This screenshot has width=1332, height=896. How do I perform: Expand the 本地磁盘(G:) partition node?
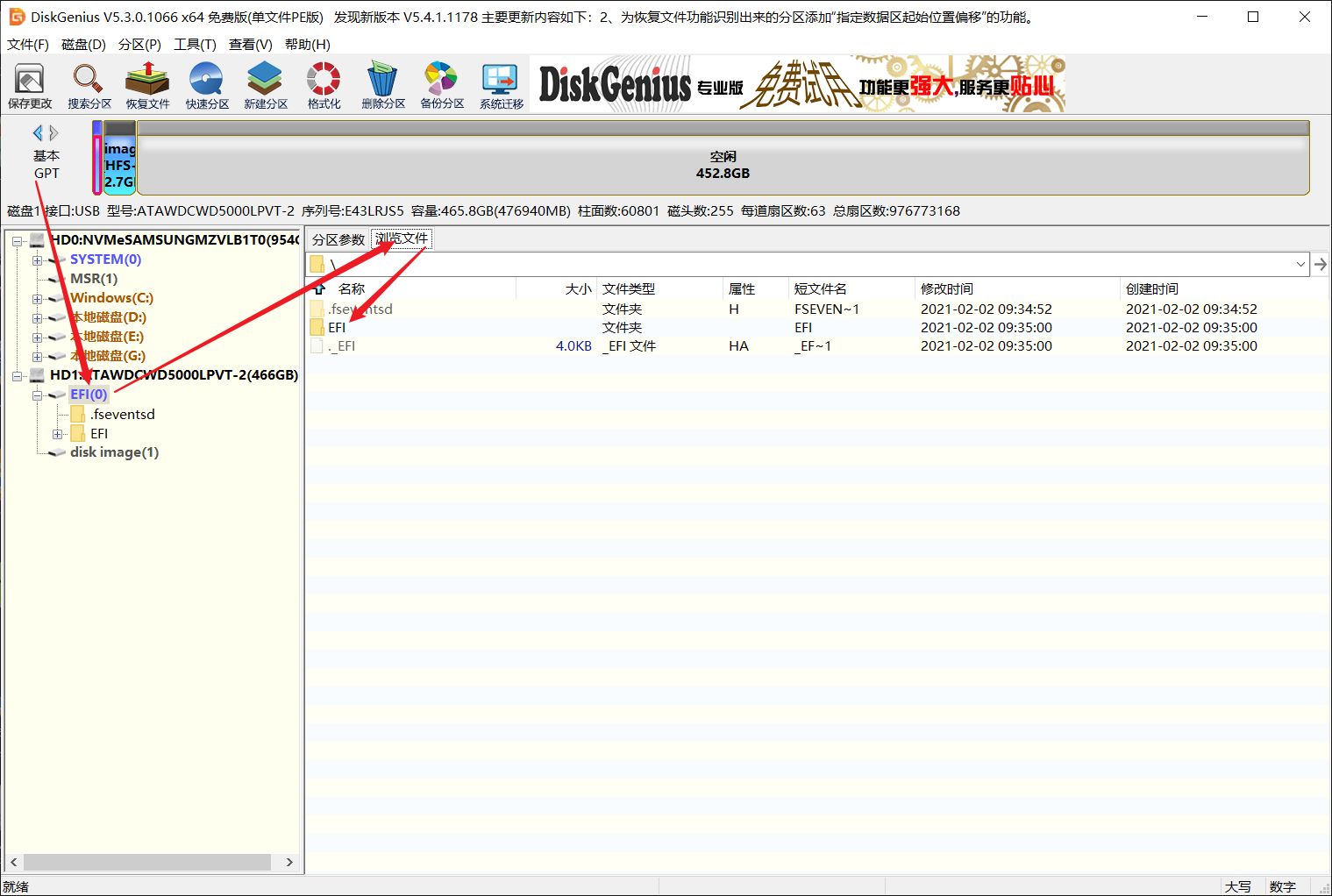[37, 357]
